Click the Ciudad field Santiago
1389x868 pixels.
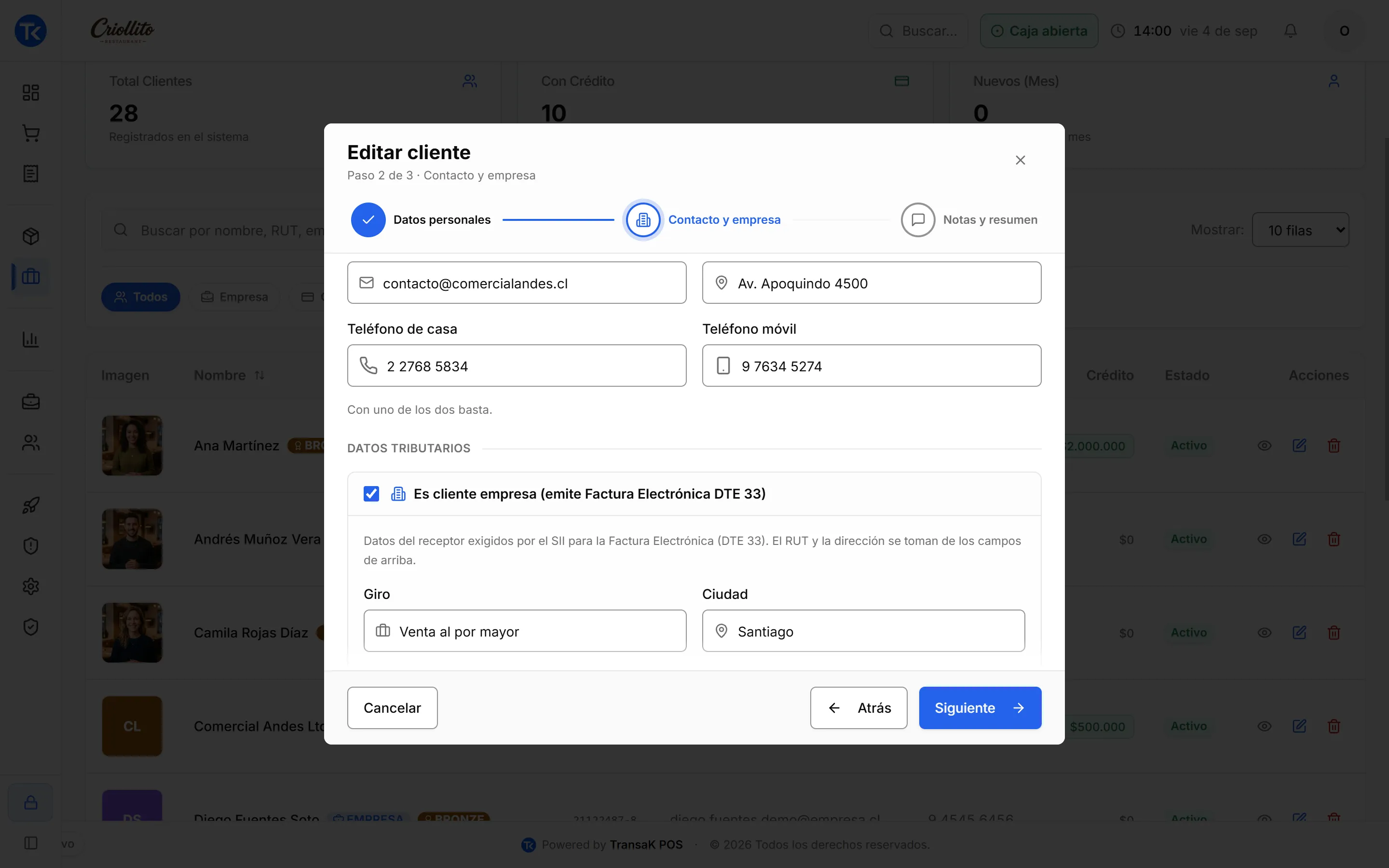point(863,631)
